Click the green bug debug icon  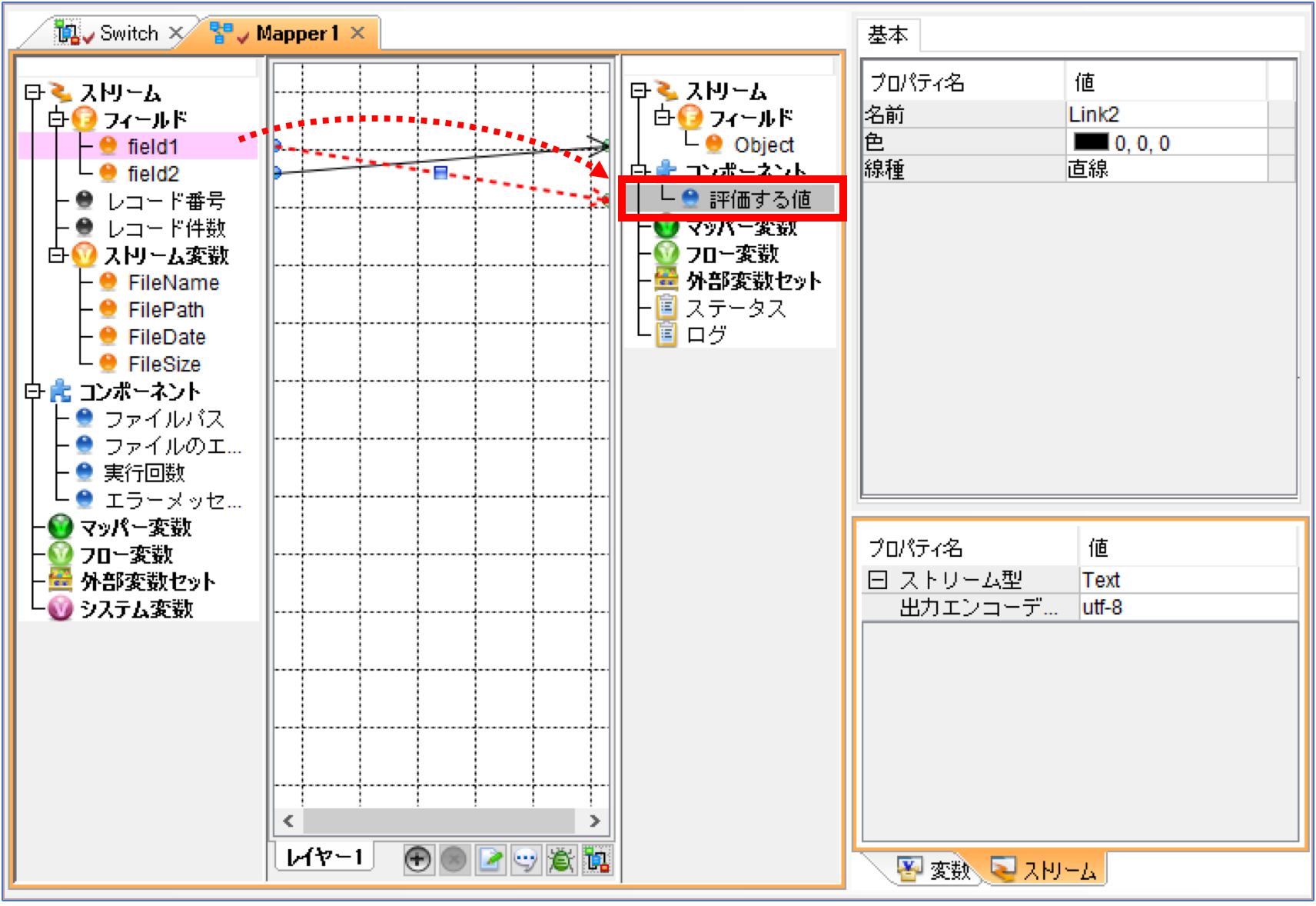point(561,859)
